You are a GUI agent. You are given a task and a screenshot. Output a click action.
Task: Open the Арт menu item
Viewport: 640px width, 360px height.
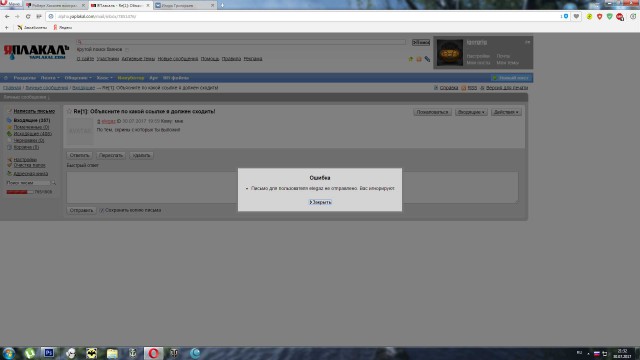pos(153,78)
